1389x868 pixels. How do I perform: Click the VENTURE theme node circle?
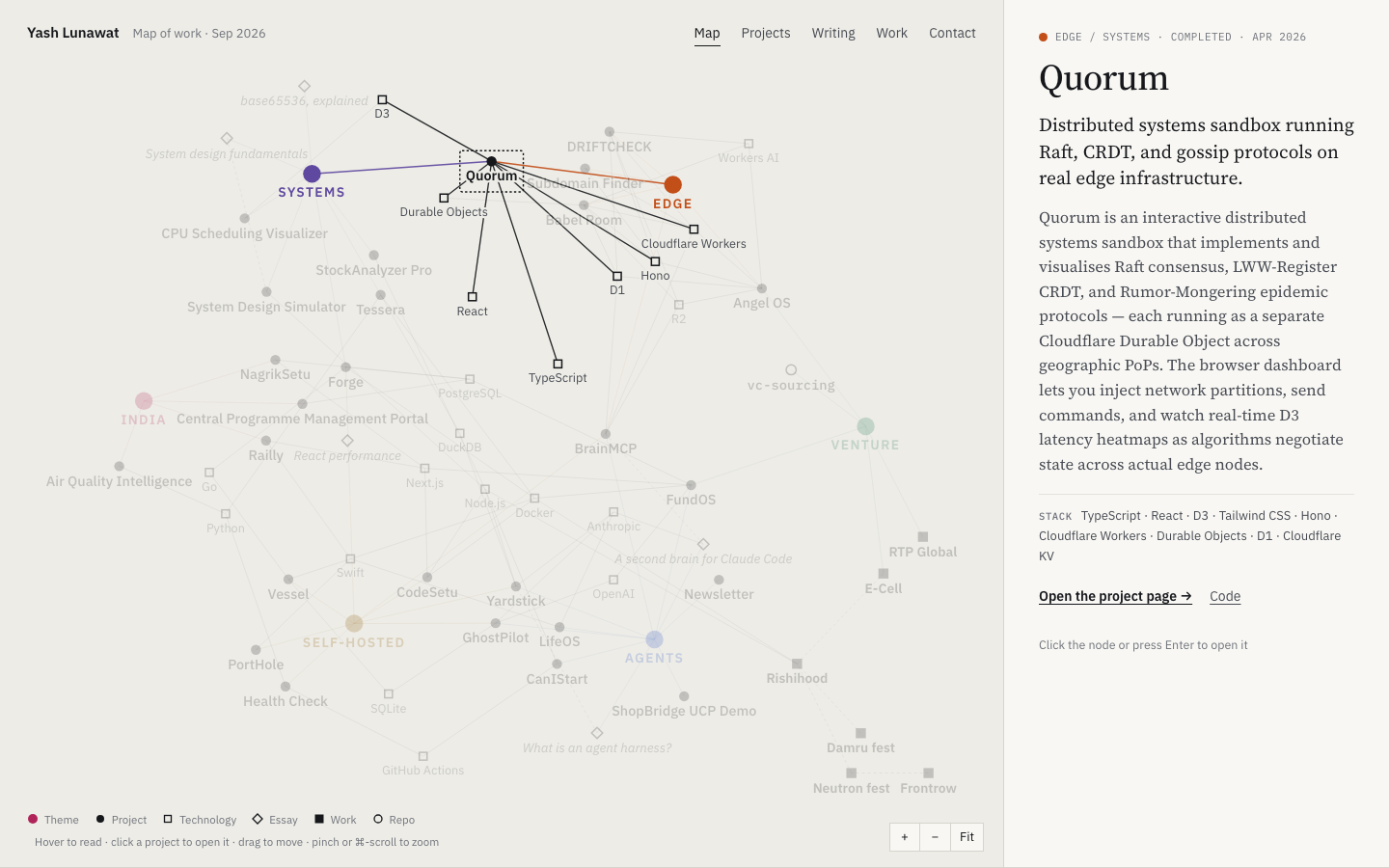[x=866, y=426]
